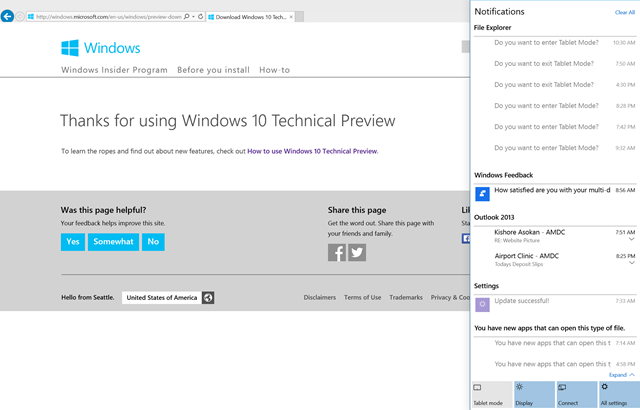Click Clear All notifications
The width and height of the screenshot is (640, 410).
(624, 12)
